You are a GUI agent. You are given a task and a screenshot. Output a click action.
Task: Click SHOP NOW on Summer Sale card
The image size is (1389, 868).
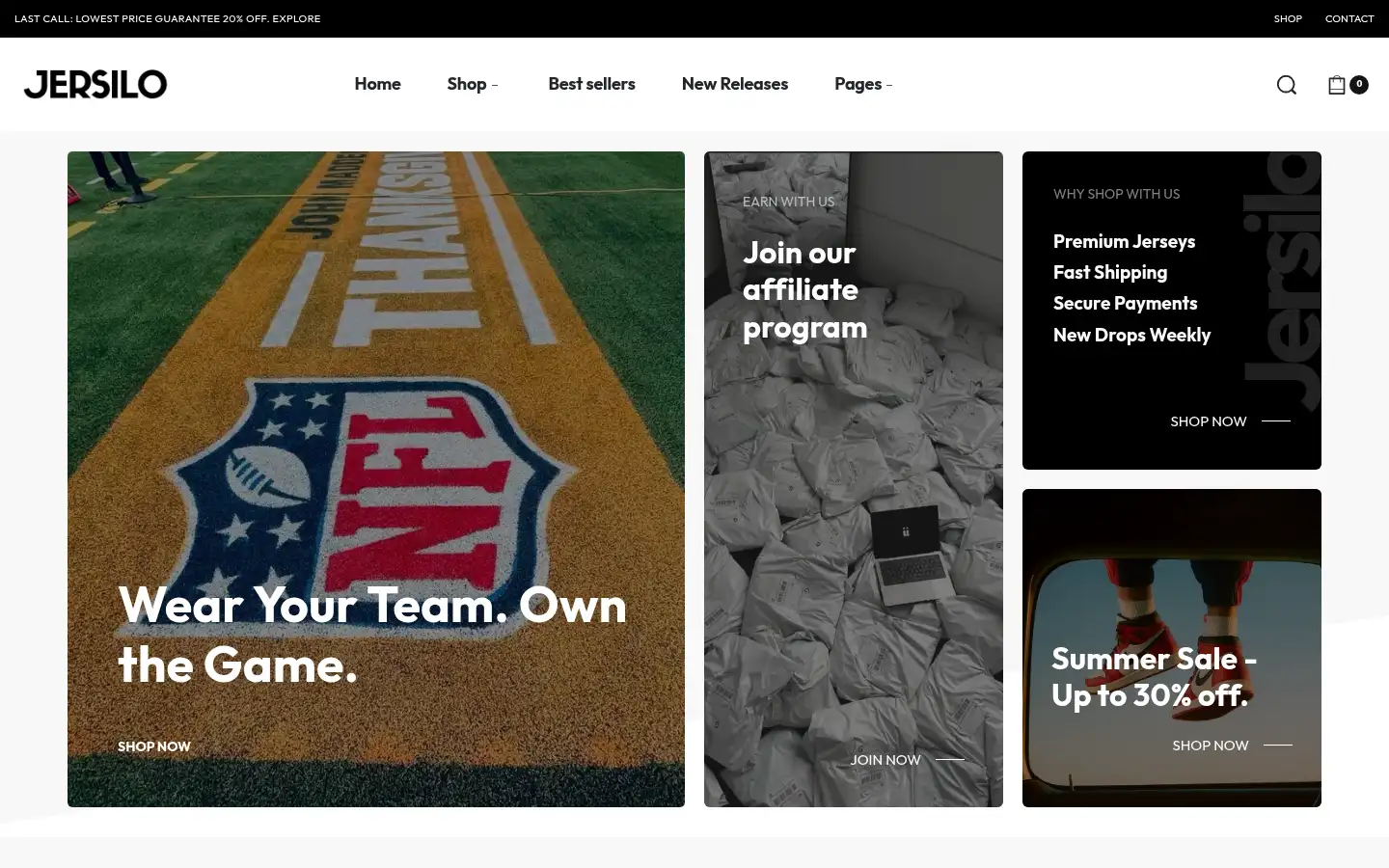(x=1232, y=746)
